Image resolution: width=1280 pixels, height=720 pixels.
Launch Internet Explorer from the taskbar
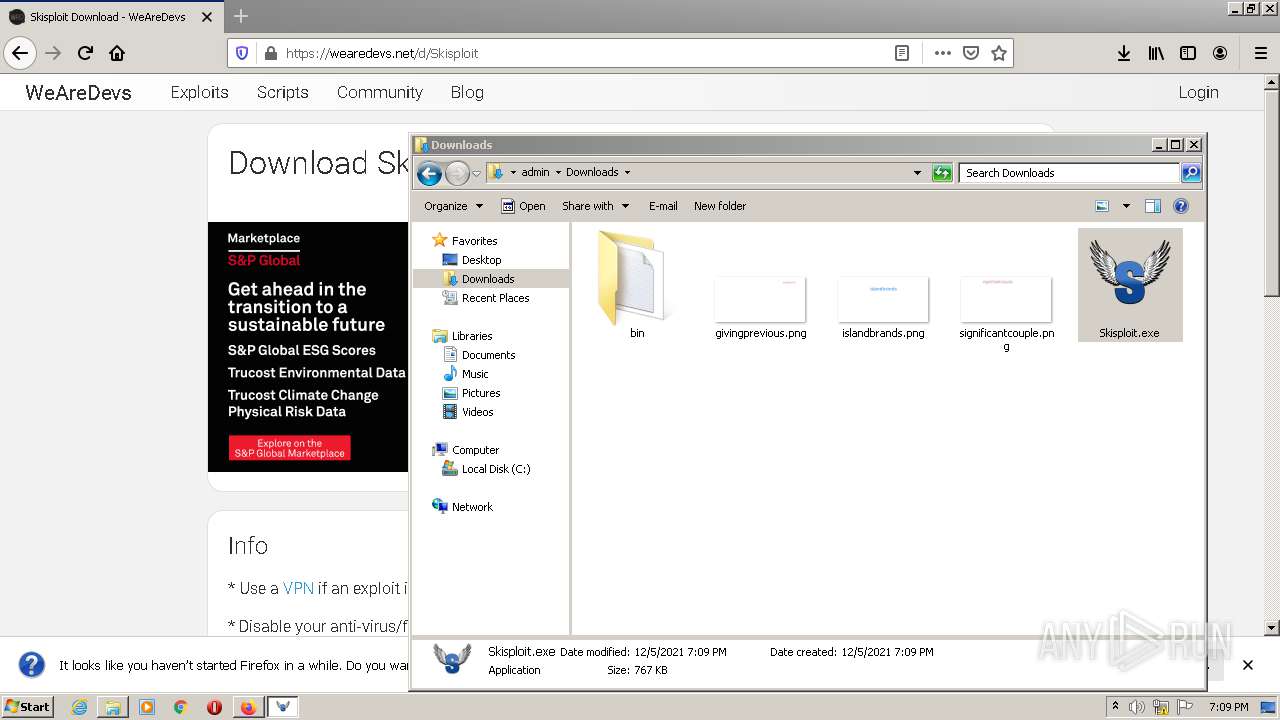[x=79, y=707]
